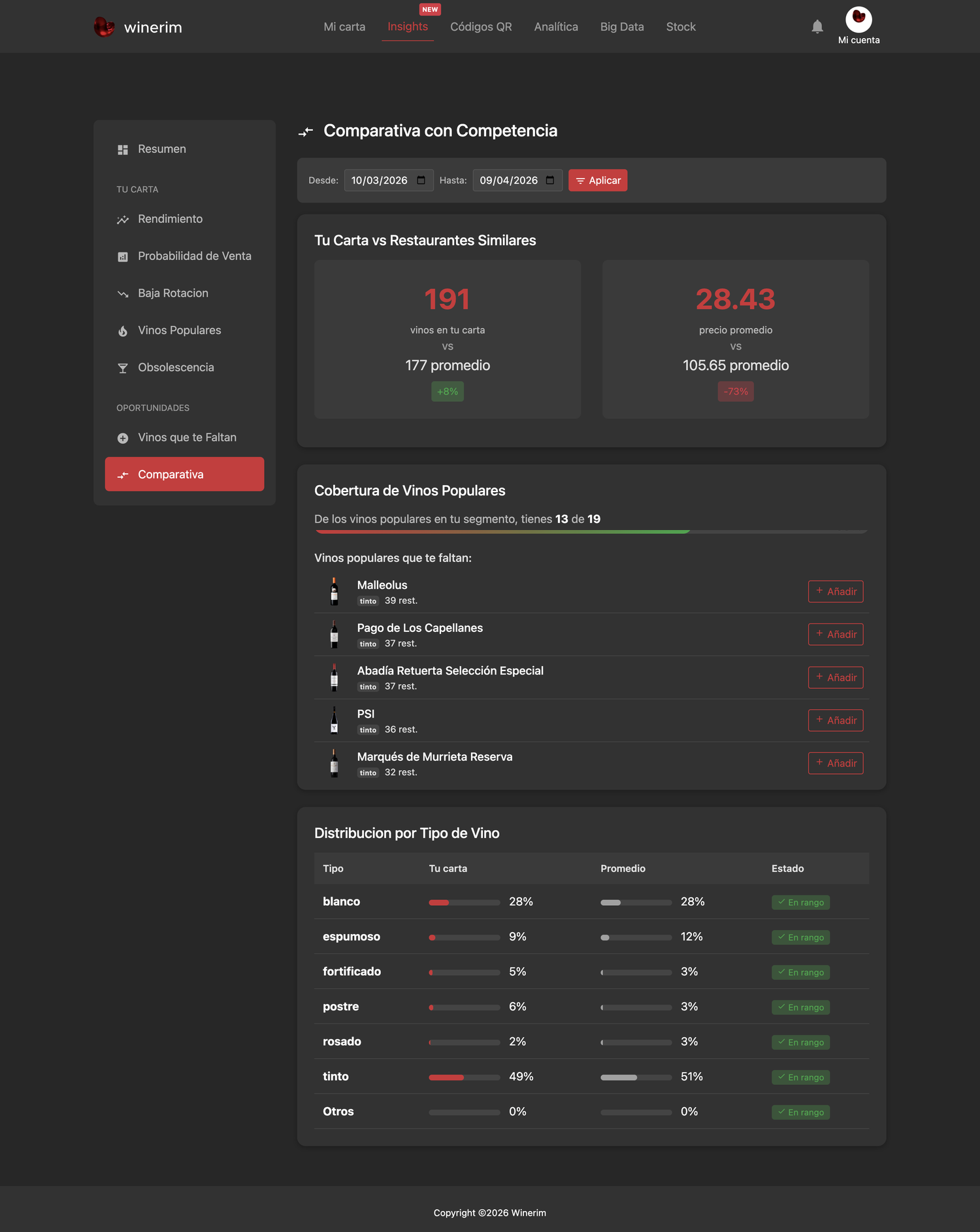This screenshot has height=1232, width=980.
Task: Click the PSI bottle image
Action: [x=335, y=720]
